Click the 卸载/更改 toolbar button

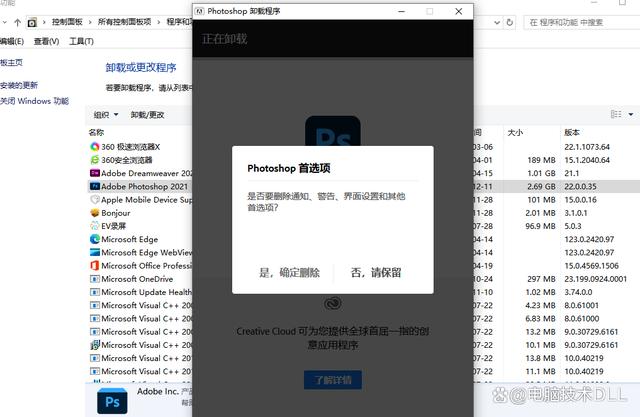point(147,115)
